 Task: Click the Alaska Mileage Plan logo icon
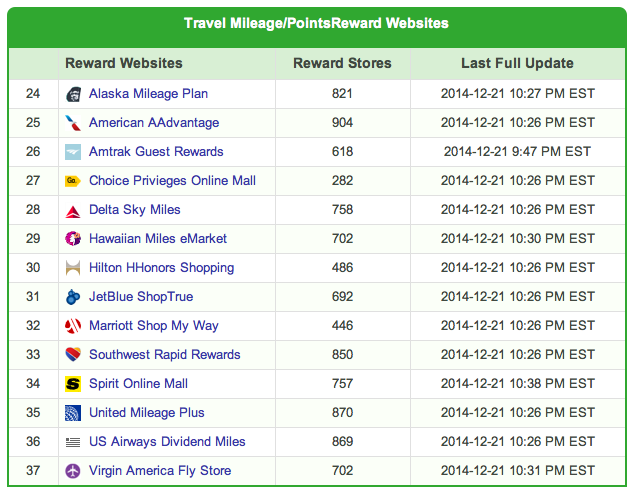pyautogui.click(x=73, y=94)
